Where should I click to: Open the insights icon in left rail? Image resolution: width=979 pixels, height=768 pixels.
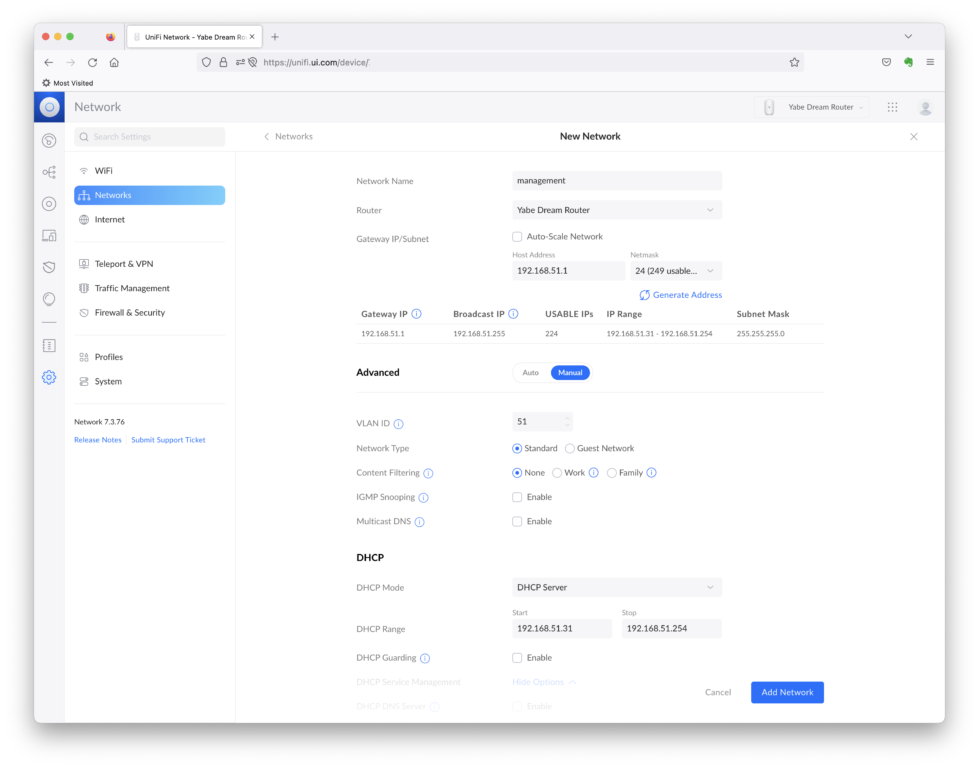pyautogui.click(x=49, y=298)
